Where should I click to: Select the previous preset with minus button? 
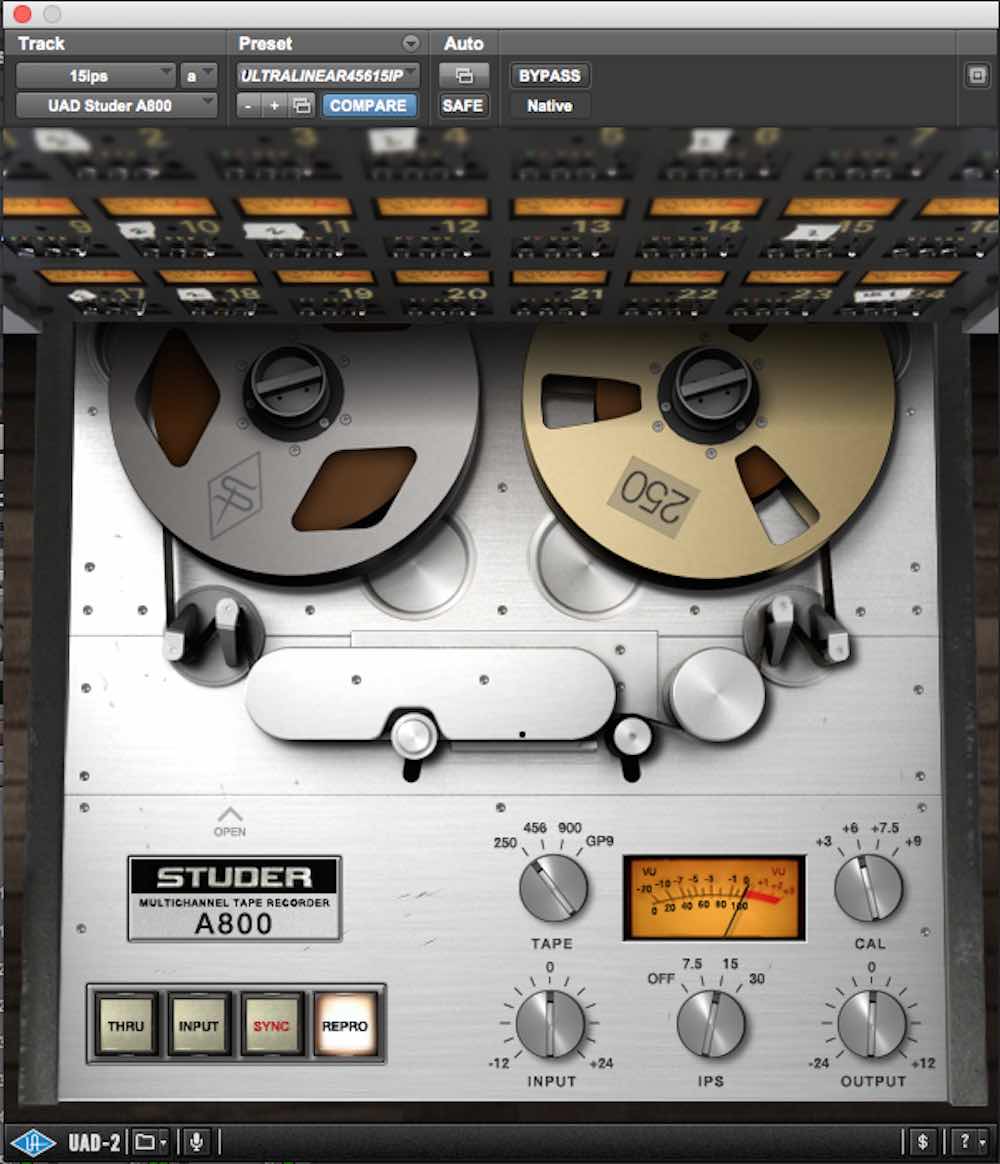(248, 105)
